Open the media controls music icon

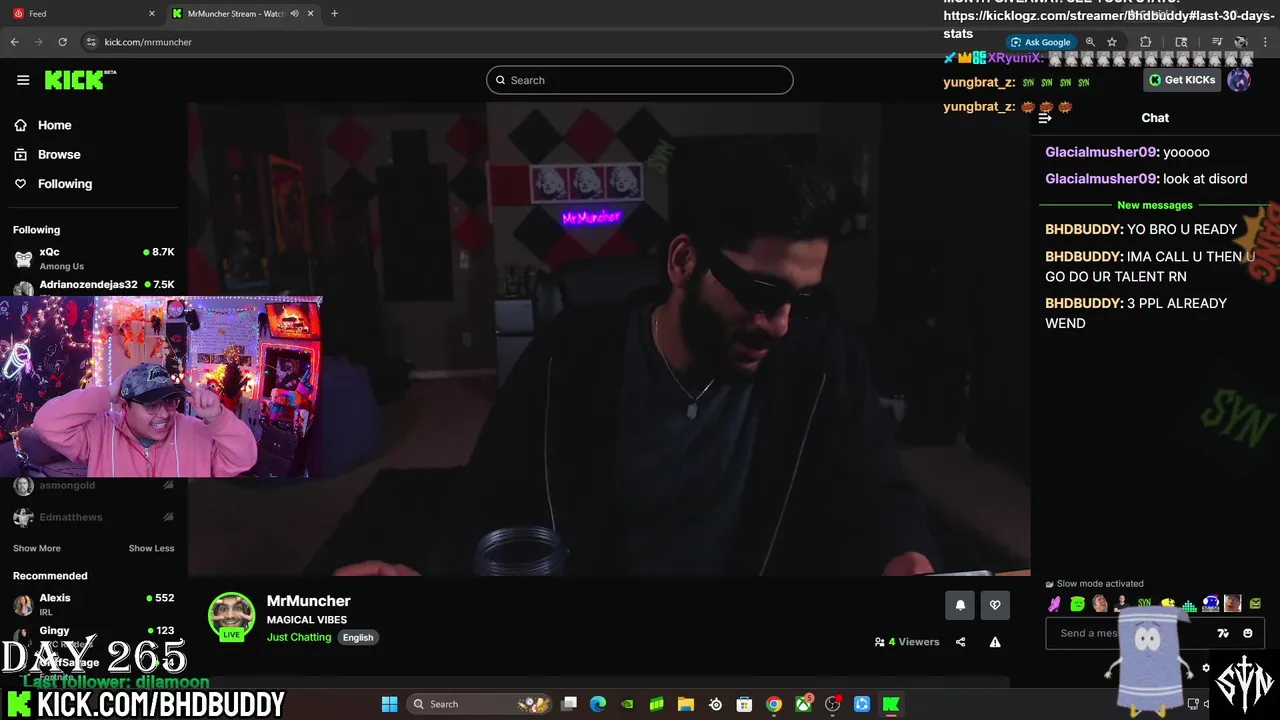(x=1217, y=42)
